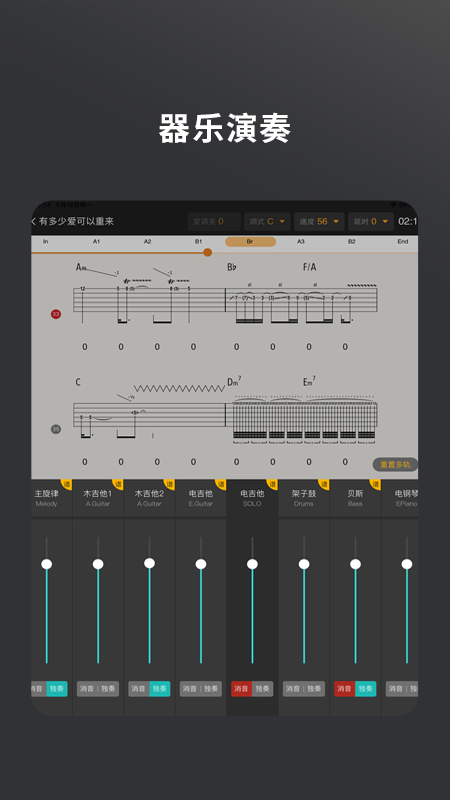Open the 延时 0 delay dropdown
The width and height of the screenshot is (450, 800).
point(371,221)
